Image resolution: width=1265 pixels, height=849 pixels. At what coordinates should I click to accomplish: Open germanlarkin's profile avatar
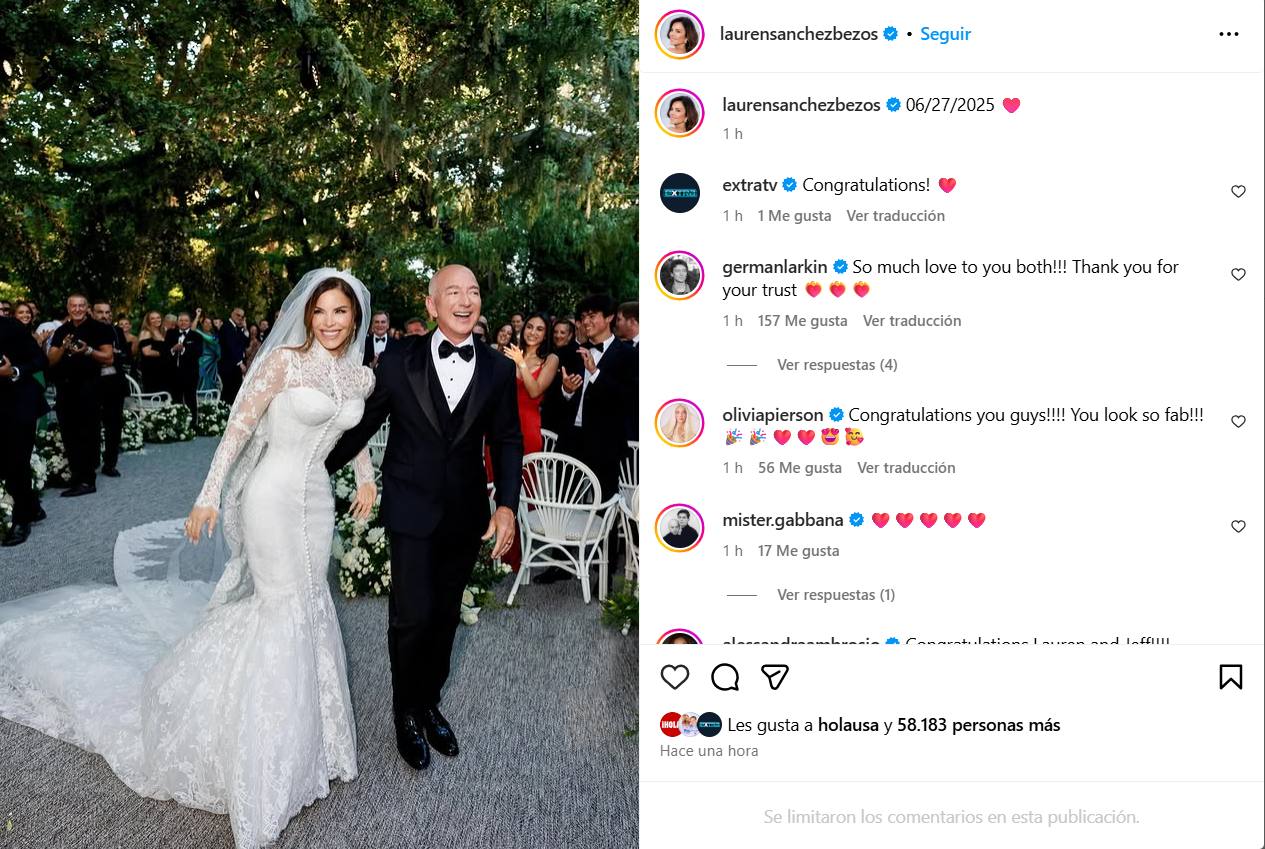coord(680,275)
